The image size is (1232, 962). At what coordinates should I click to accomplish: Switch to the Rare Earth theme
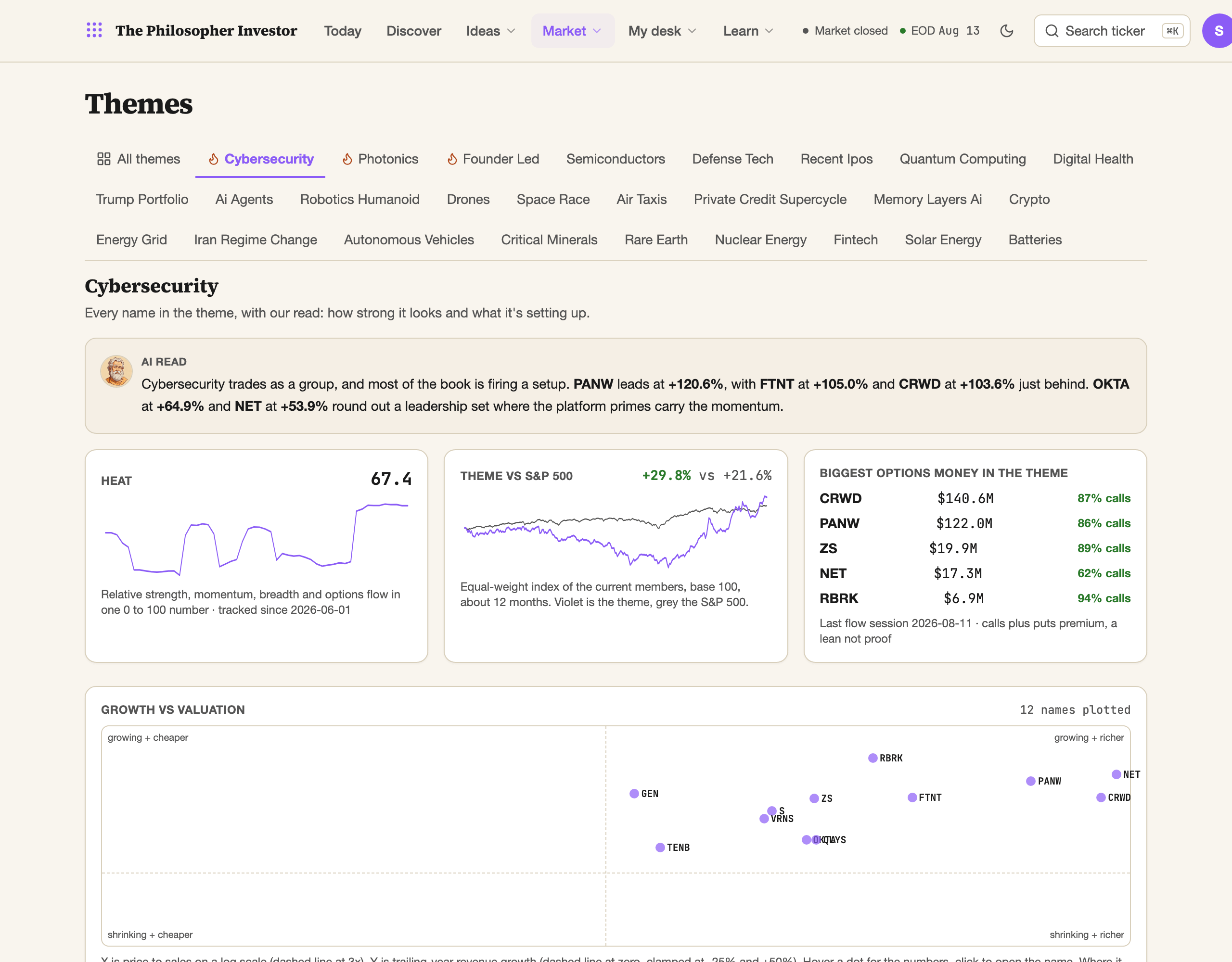coord(656,240)
